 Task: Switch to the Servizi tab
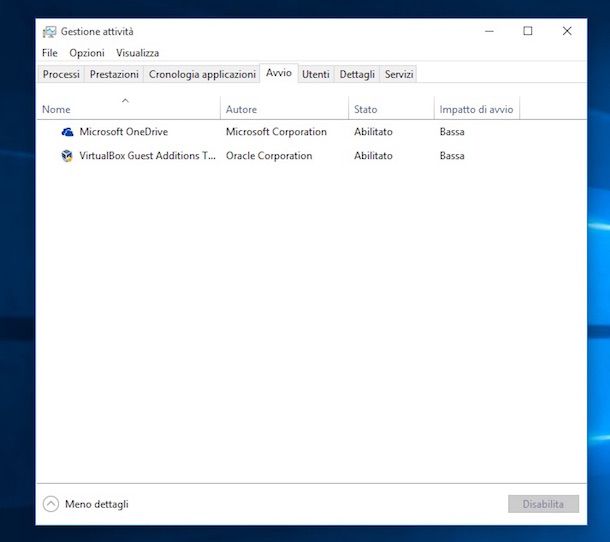pyautogui.click(x=399, y=75)
